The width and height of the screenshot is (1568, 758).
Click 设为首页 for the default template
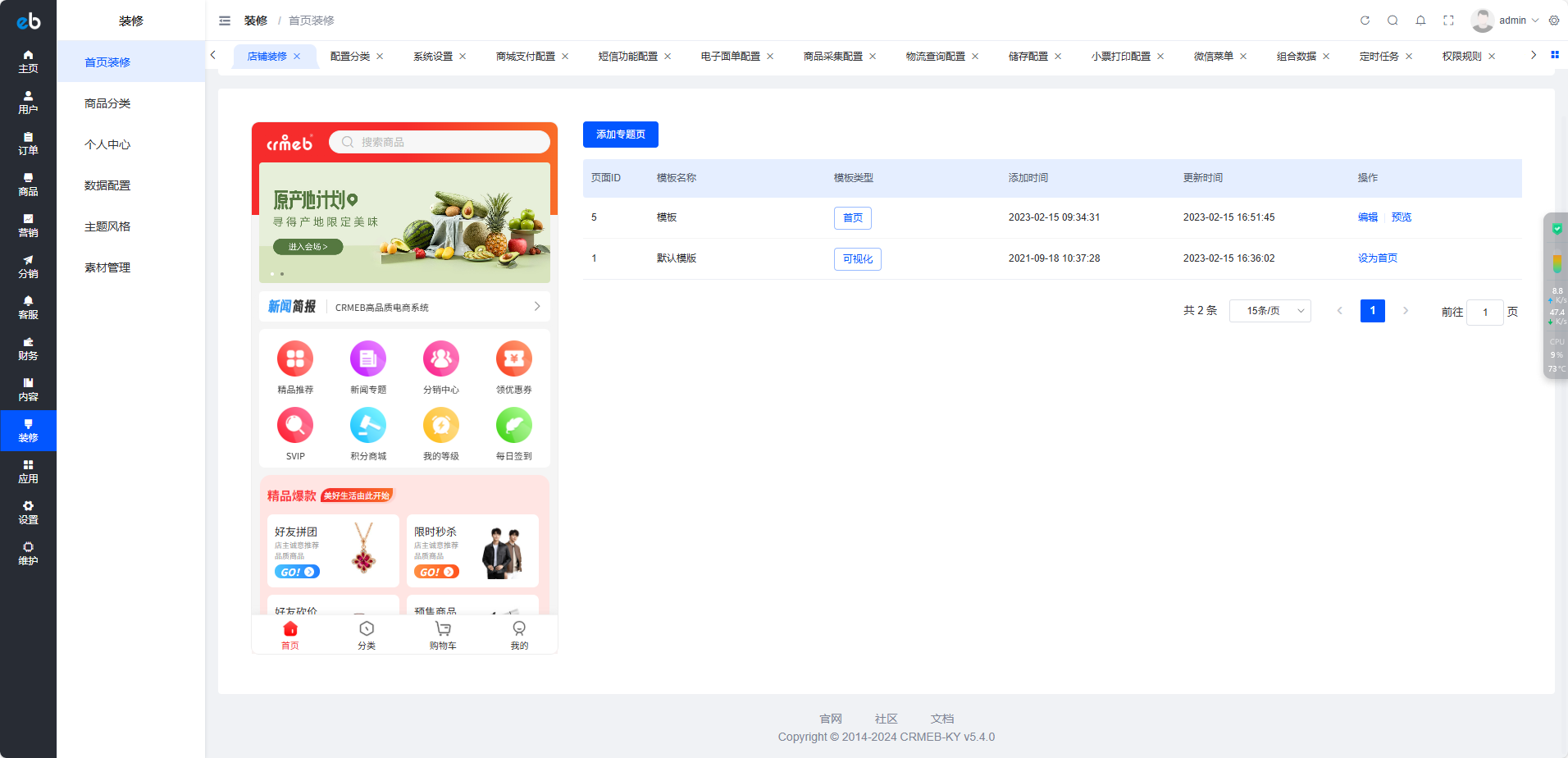[1377, 258]
